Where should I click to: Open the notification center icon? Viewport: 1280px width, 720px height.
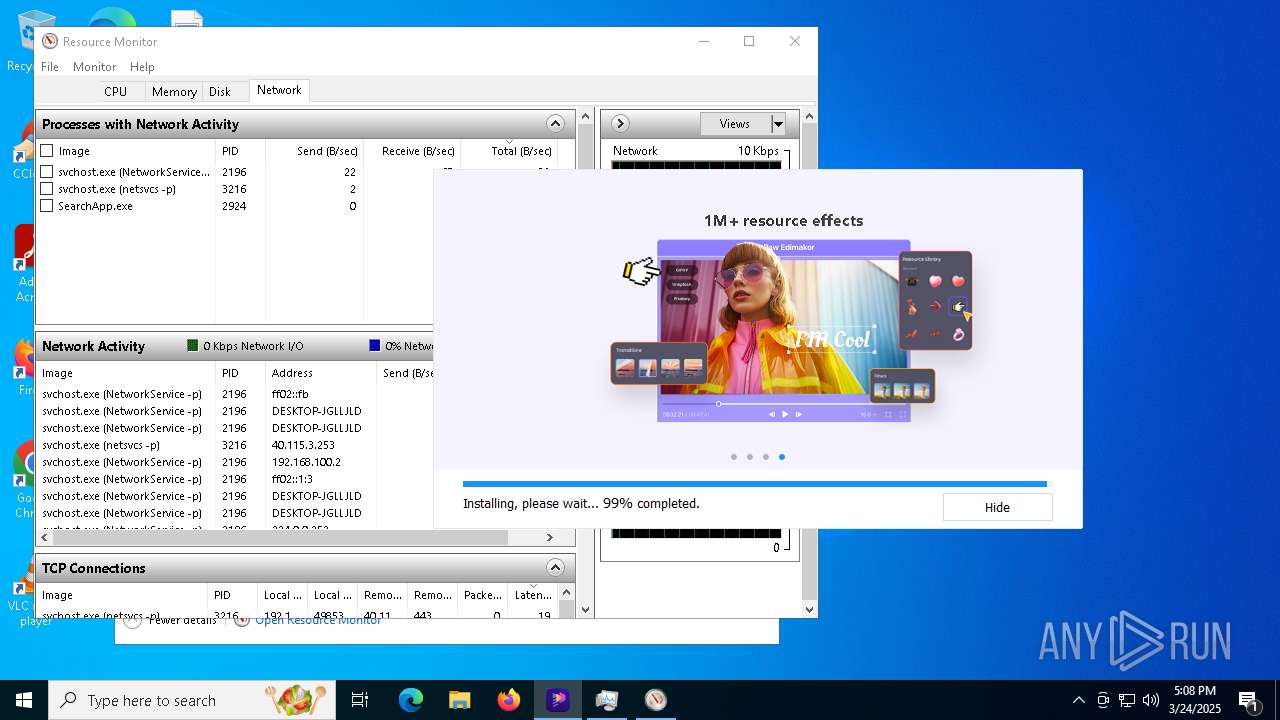(1248, 700)
